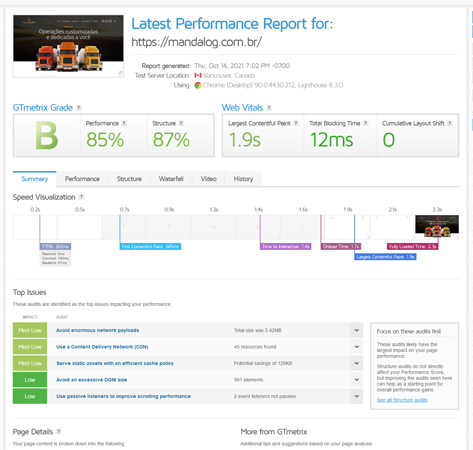Open the site screenshot thumbnail

coord(68,46)
